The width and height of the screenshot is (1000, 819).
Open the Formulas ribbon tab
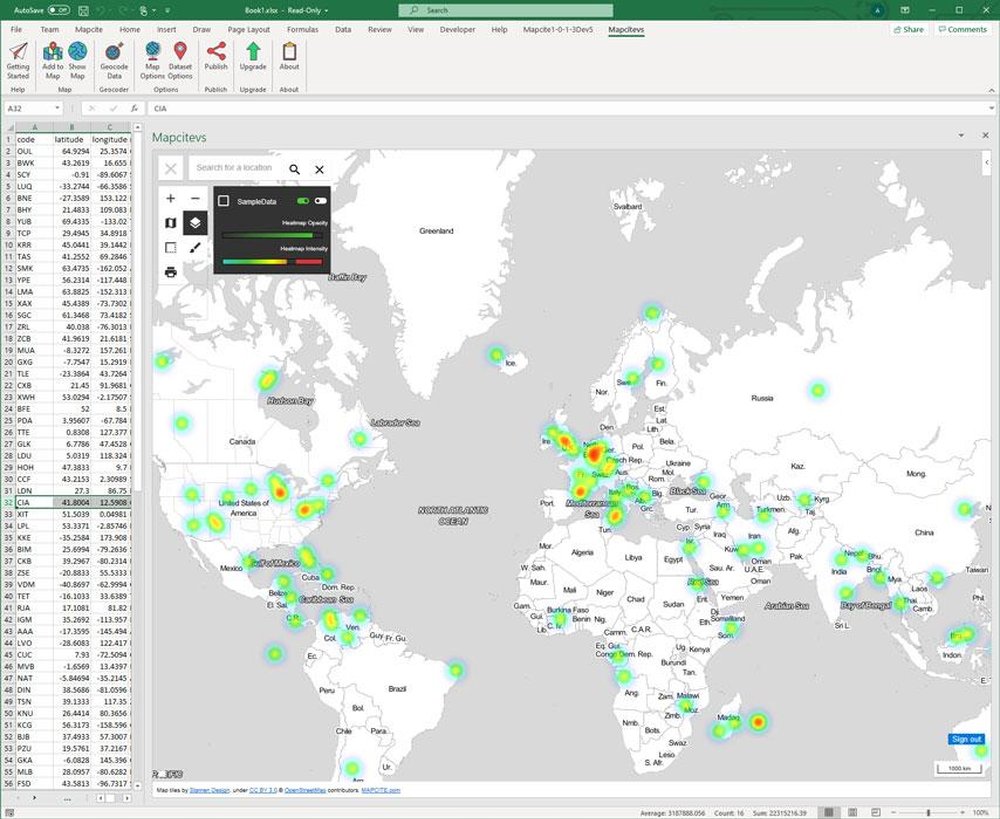coord(302,29)
